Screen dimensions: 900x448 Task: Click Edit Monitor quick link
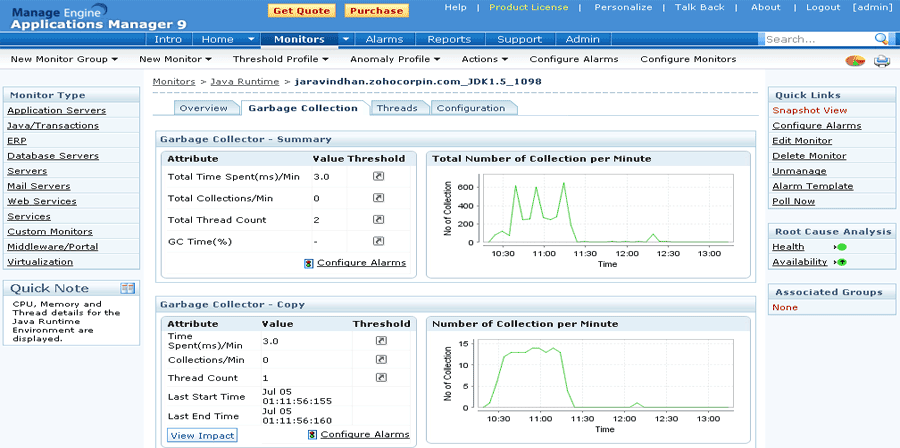click(x=802, y=141)
